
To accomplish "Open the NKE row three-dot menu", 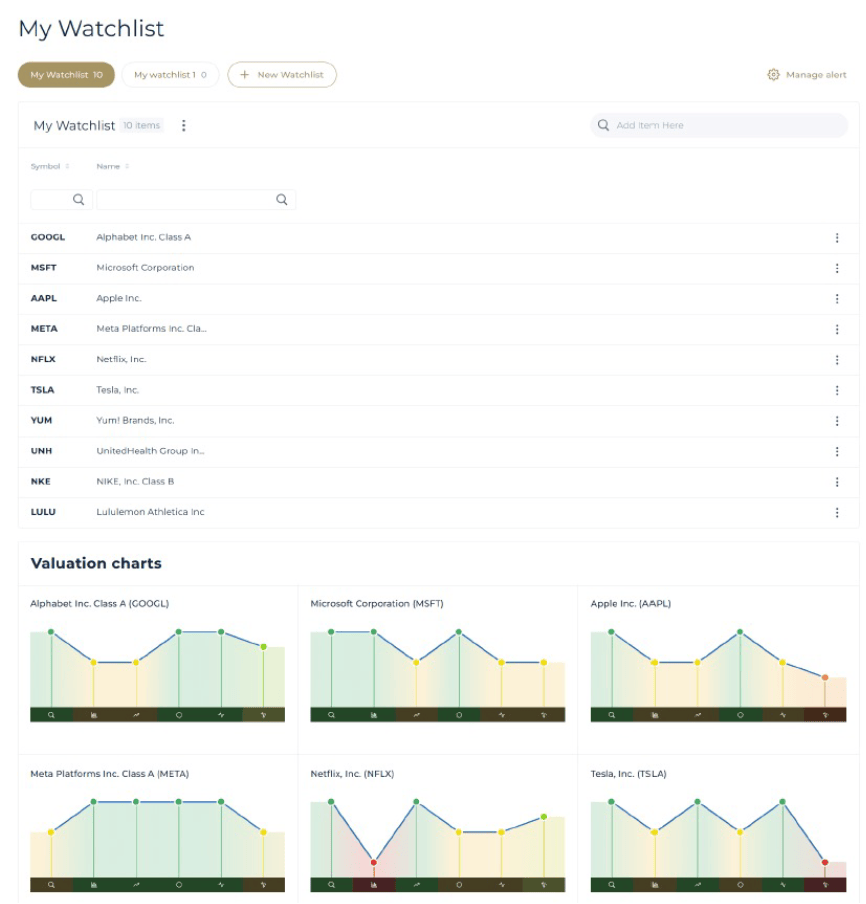I will 837,482.
